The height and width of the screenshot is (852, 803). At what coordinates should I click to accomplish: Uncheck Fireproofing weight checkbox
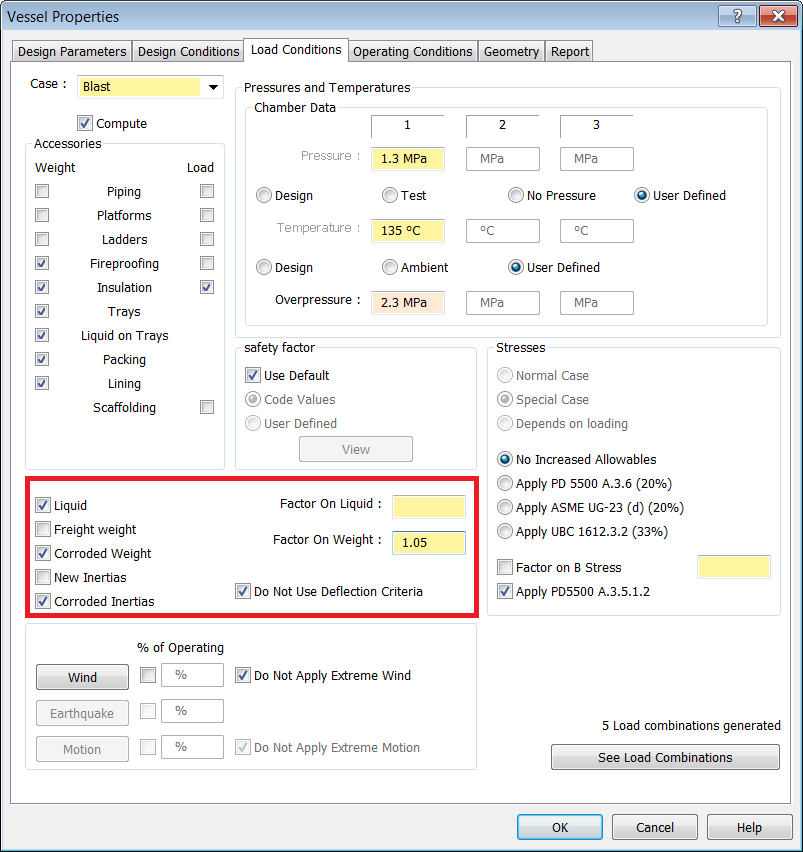click(x=42, y=263)
